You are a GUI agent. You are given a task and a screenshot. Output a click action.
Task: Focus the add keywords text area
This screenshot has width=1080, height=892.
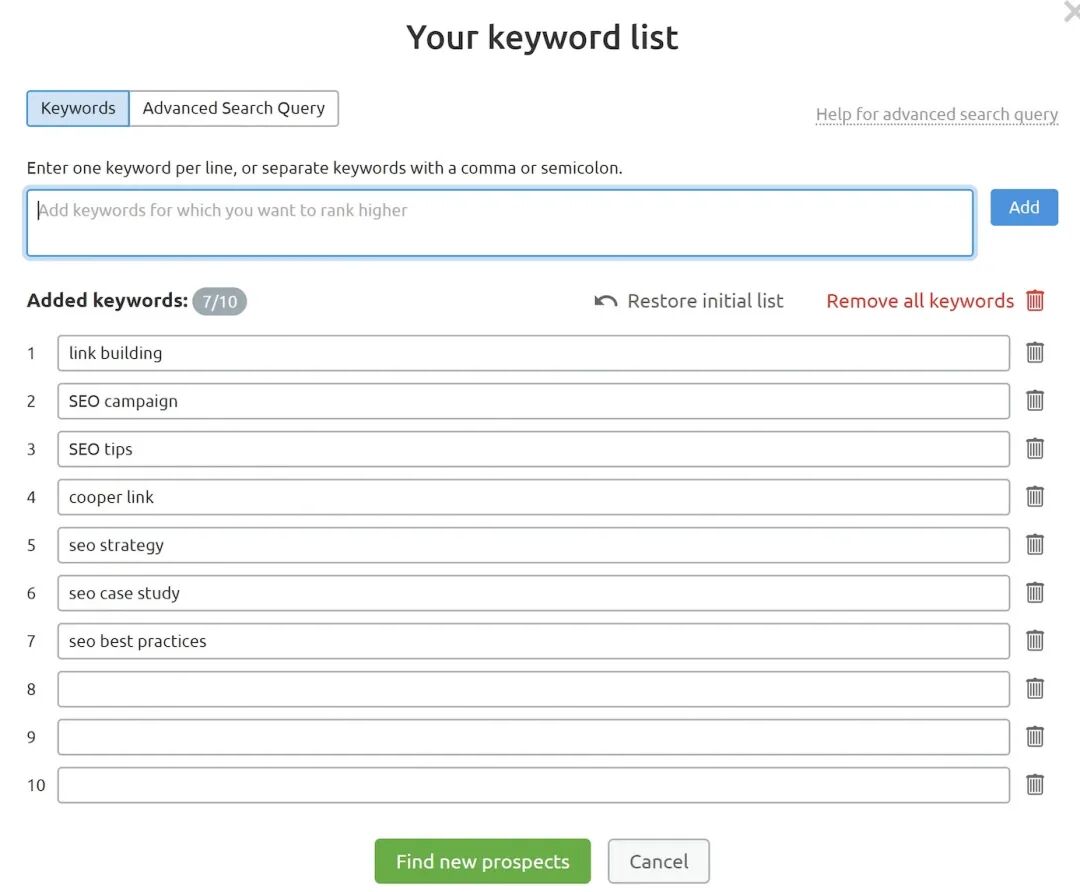[x=500, y=223]
